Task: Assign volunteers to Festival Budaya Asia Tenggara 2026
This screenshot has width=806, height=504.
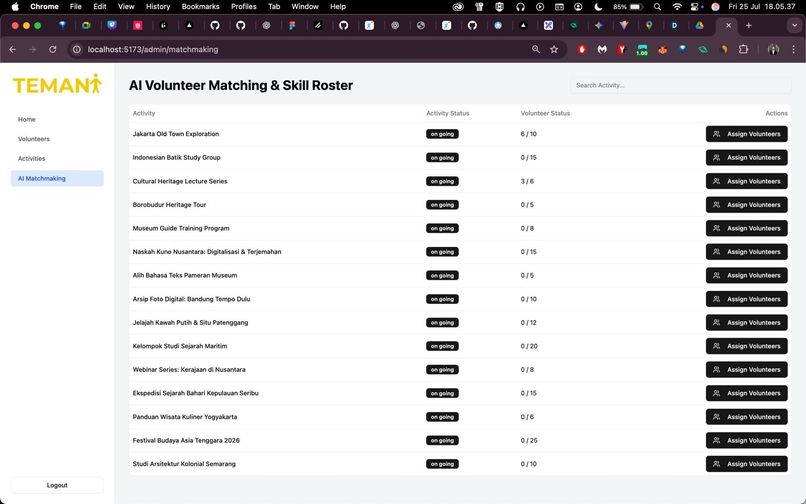Action: [746, 440]
